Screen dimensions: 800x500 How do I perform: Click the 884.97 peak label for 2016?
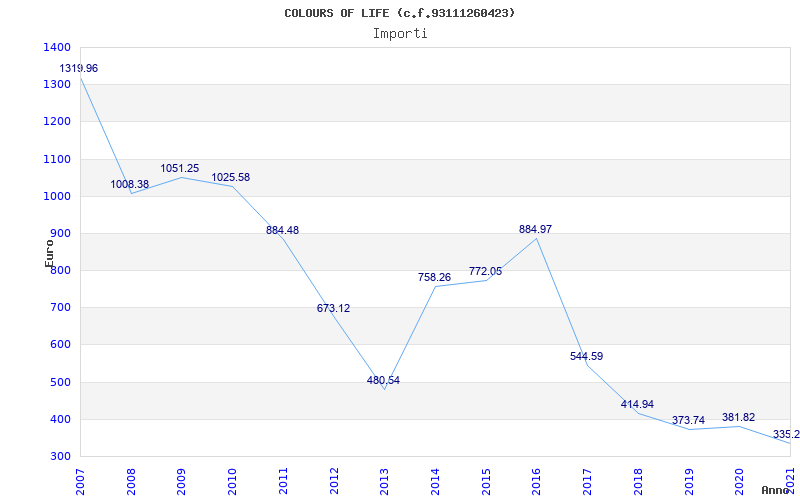pos(535,229)
